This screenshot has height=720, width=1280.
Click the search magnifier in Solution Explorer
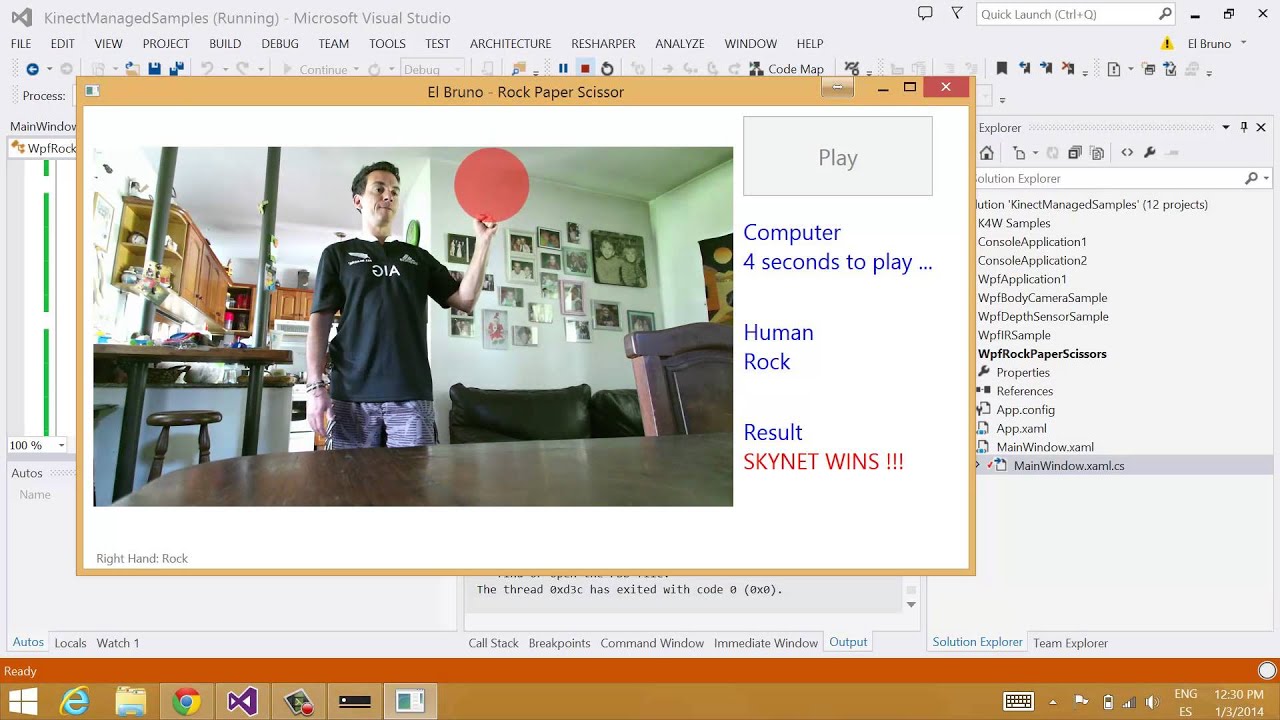(x=1251, y=178)
